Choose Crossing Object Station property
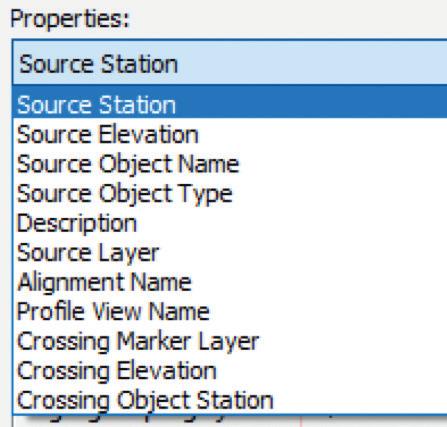The width and height of the screenshot is (447, 427). (x=230, y=400)
